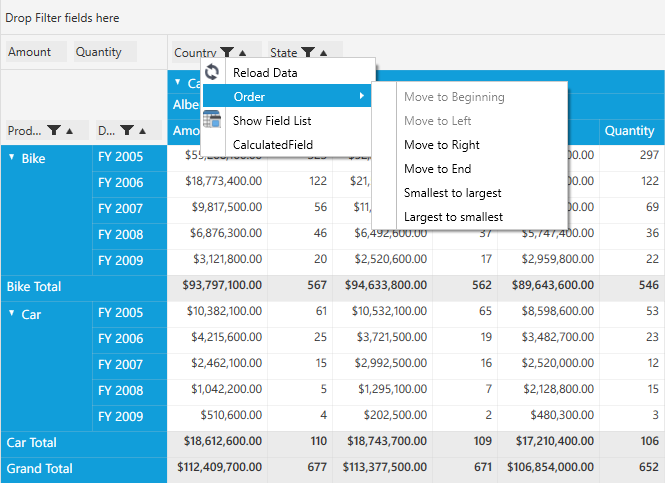Click the D... row field button
This screenshot has width=665, height=483.
tap(129, 130)
